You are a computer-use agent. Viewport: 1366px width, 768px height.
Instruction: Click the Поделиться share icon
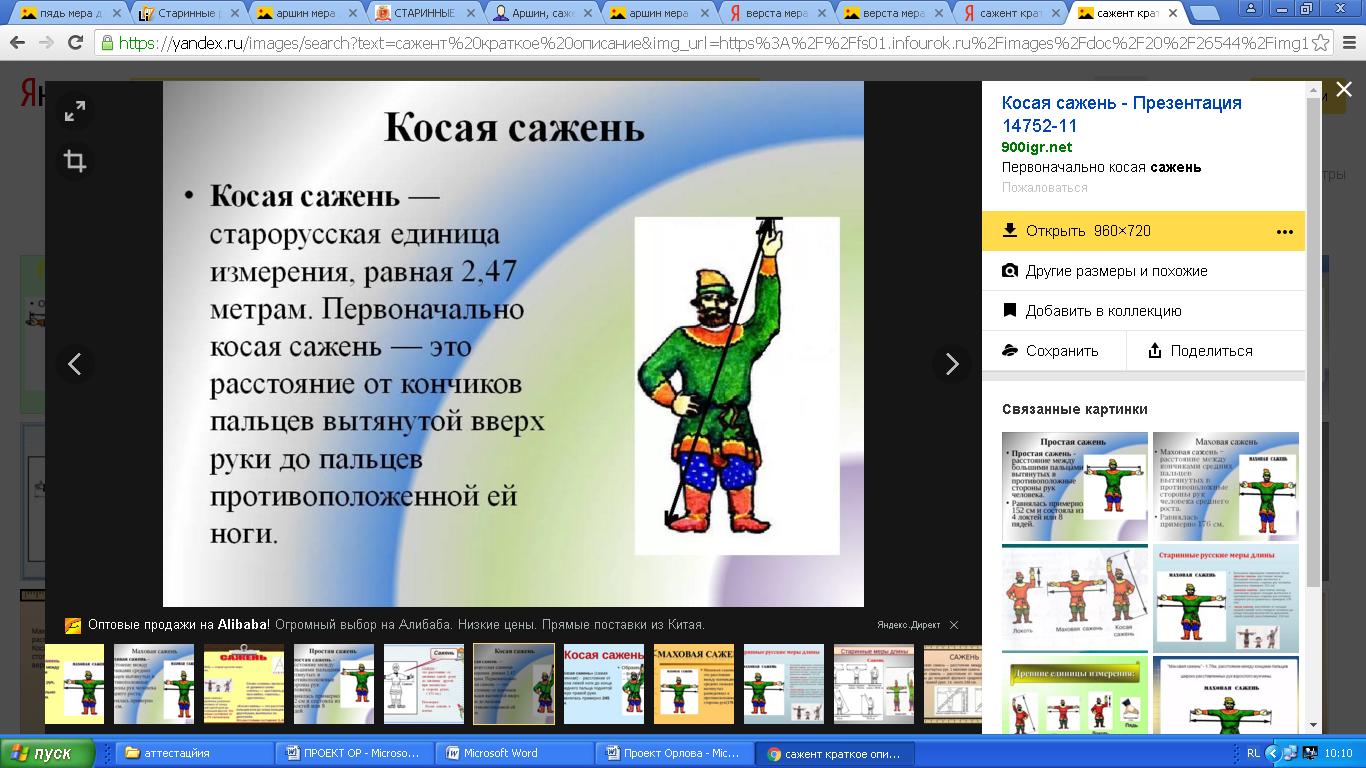(1155, 351)
